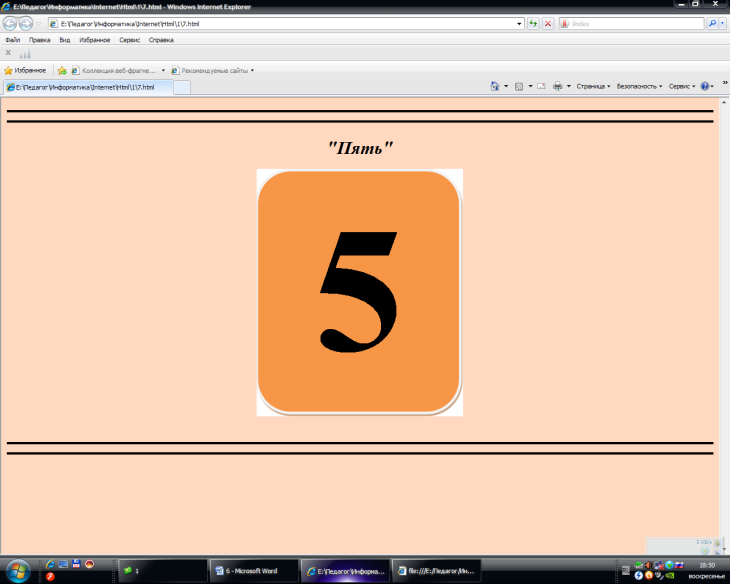Go back with the browser Back arrow
This screenshot has width=730, height=584.
click(10, 23)
